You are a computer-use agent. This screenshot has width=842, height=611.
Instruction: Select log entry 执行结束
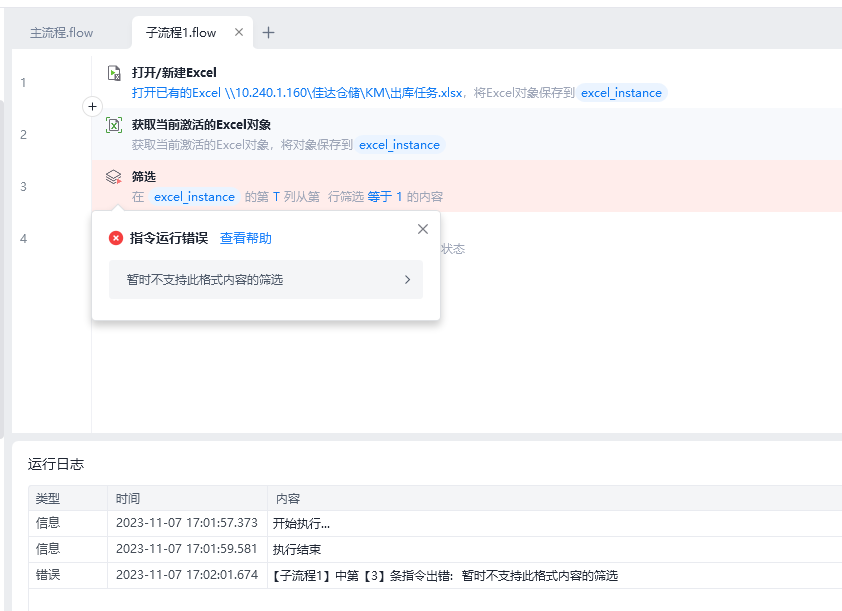pyautogui.click(x=297, y=549)
